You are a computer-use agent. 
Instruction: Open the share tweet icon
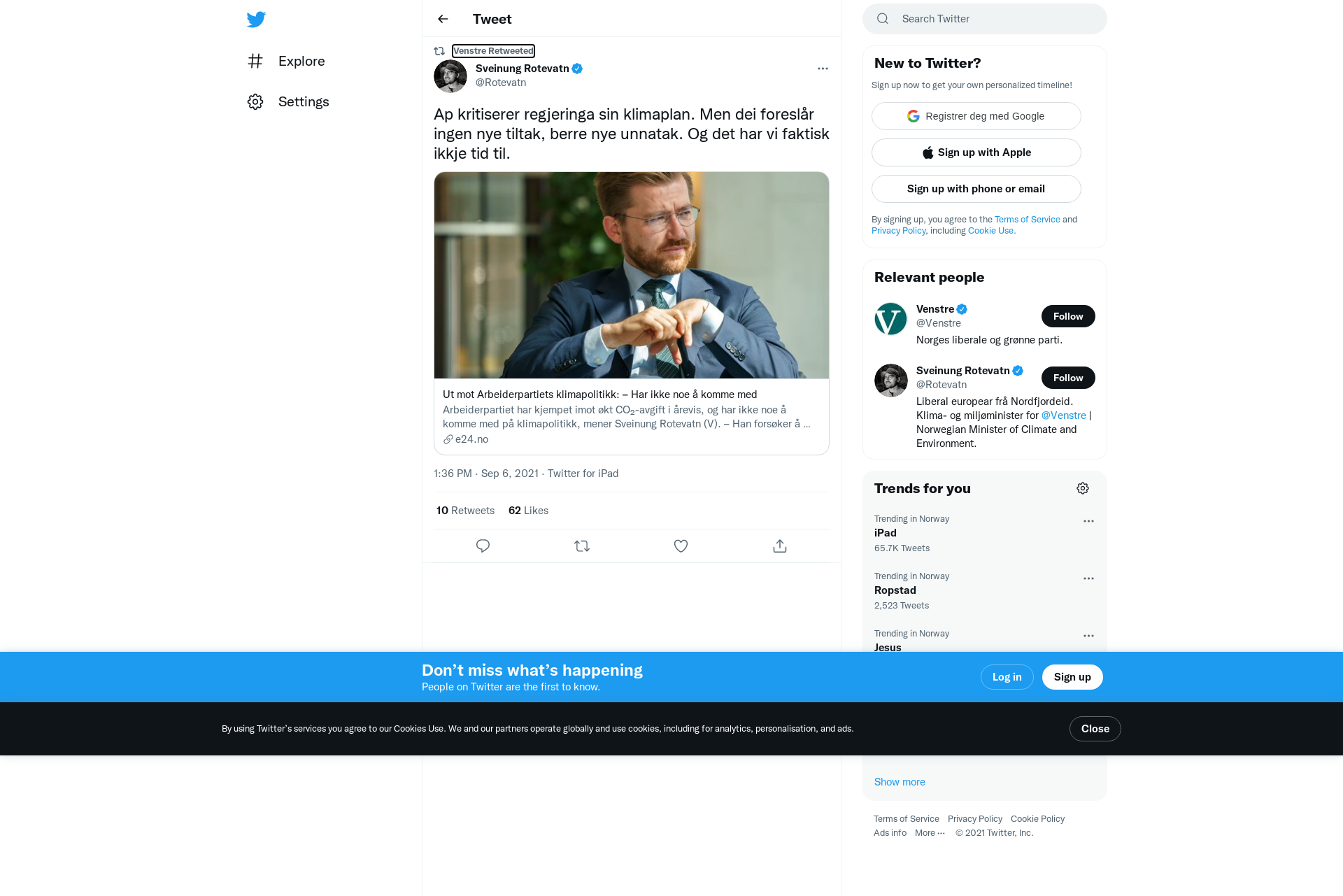pyautogui.click(x=780, y=546)
